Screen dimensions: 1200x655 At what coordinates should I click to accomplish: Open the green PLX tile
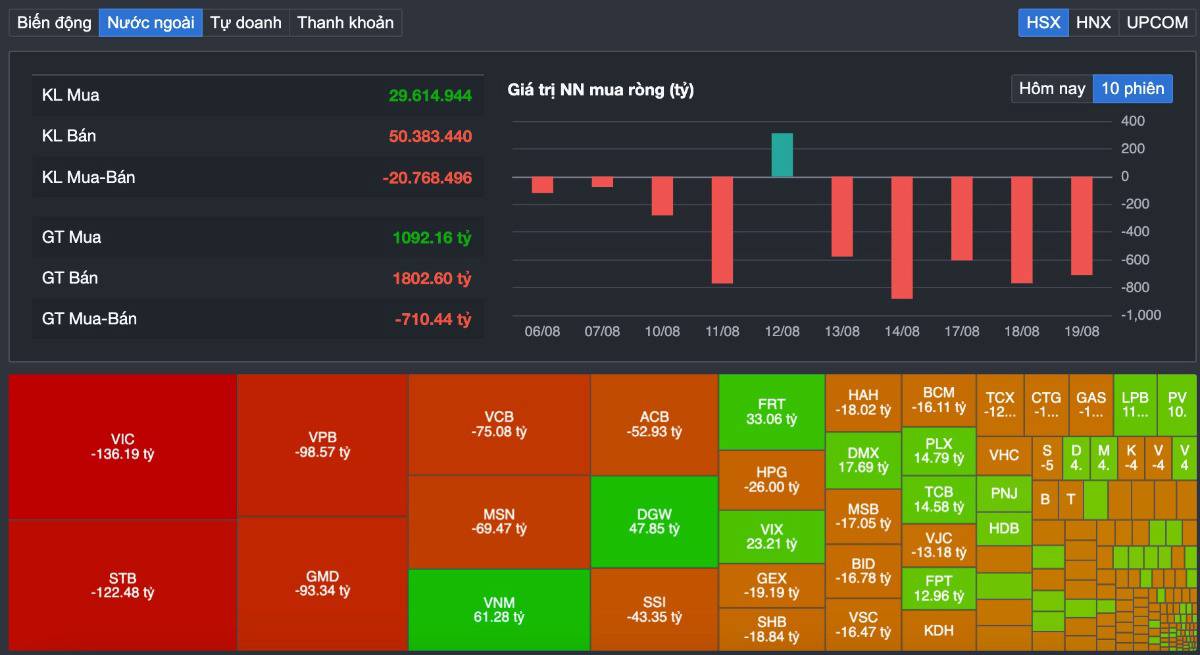[x=939, y=451]
